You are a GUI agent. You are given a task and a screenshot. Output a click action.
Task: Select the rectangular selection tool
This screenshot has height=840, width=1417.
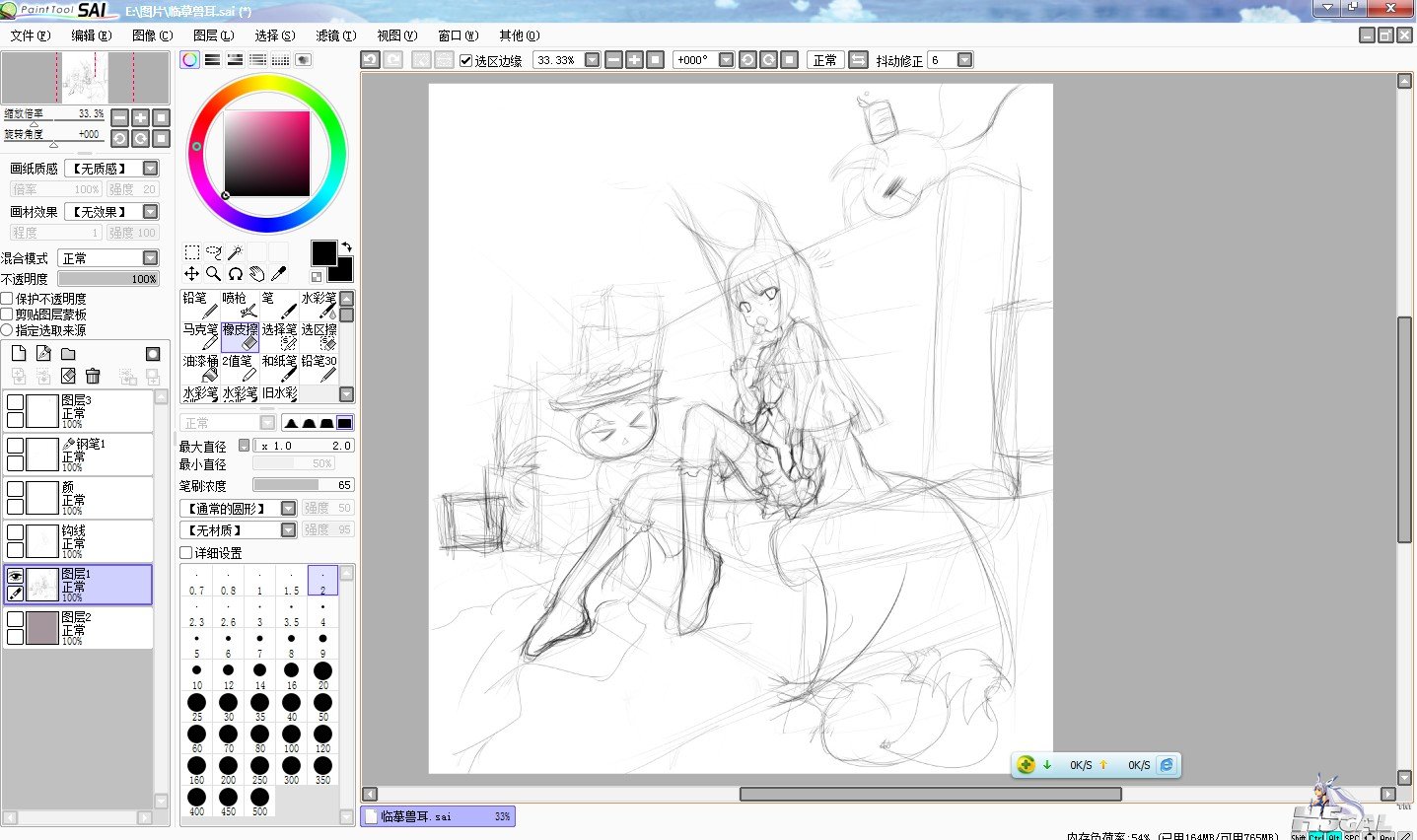point(192,252)
